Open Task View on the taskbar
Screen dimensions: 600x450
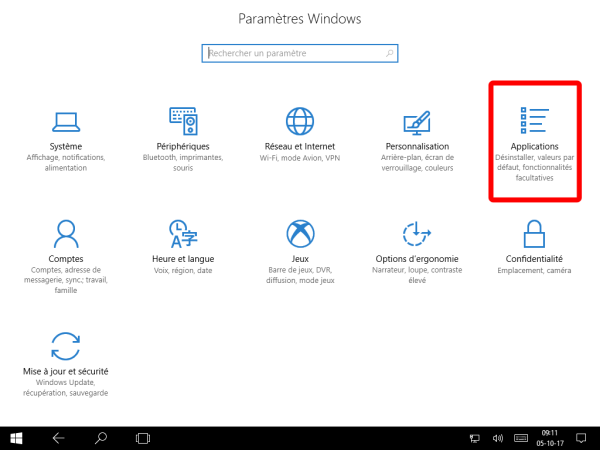click(143, 438)
